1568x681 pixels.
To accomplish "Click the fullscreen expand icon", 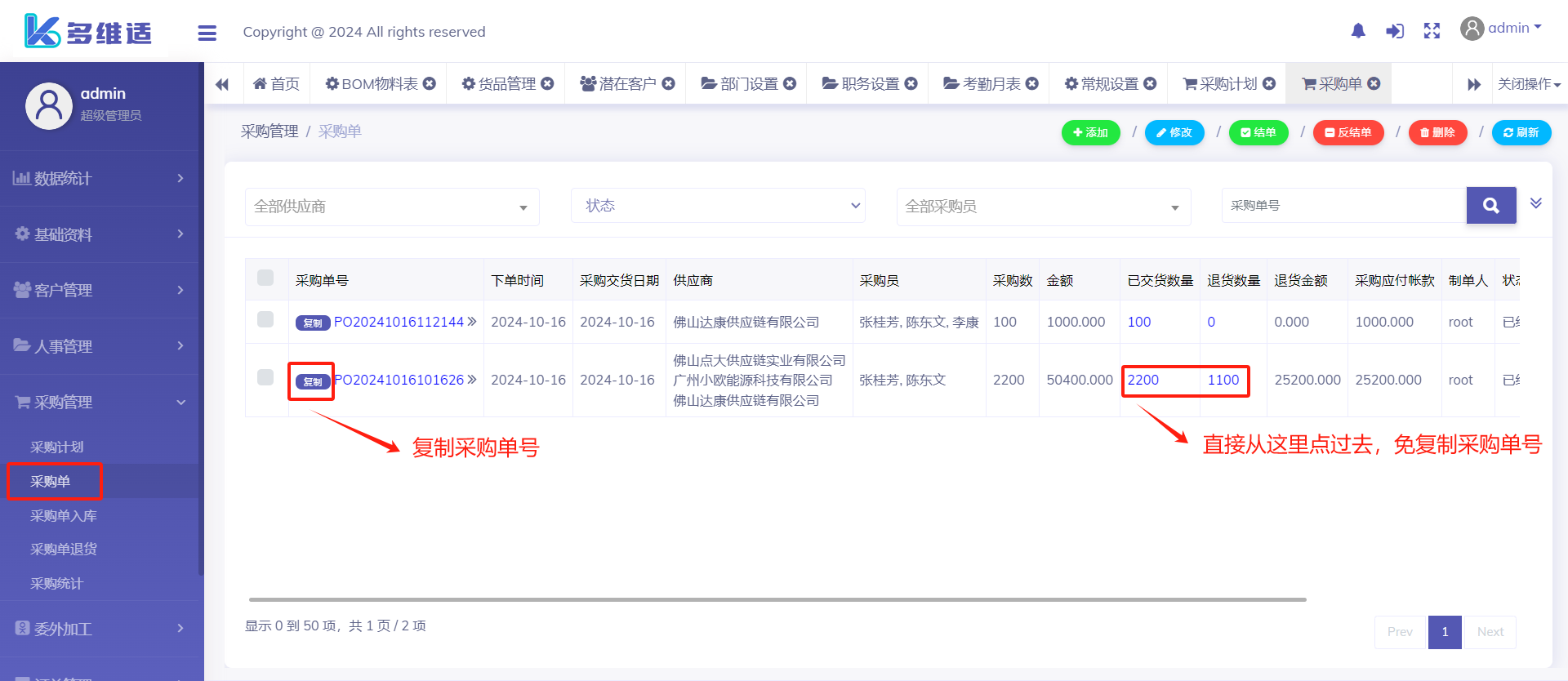I will [x=1432, y=31].
